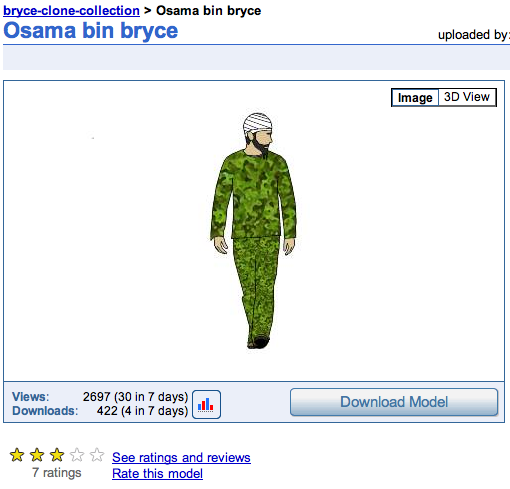Open the bryce-clone-collection breadcrumb link

pos(71,11)
